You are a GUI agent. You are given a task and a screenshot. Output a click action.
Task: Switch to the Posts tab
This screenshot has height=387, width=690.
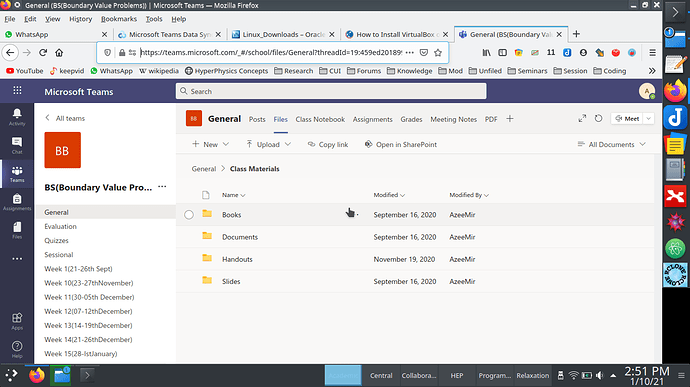257,119
